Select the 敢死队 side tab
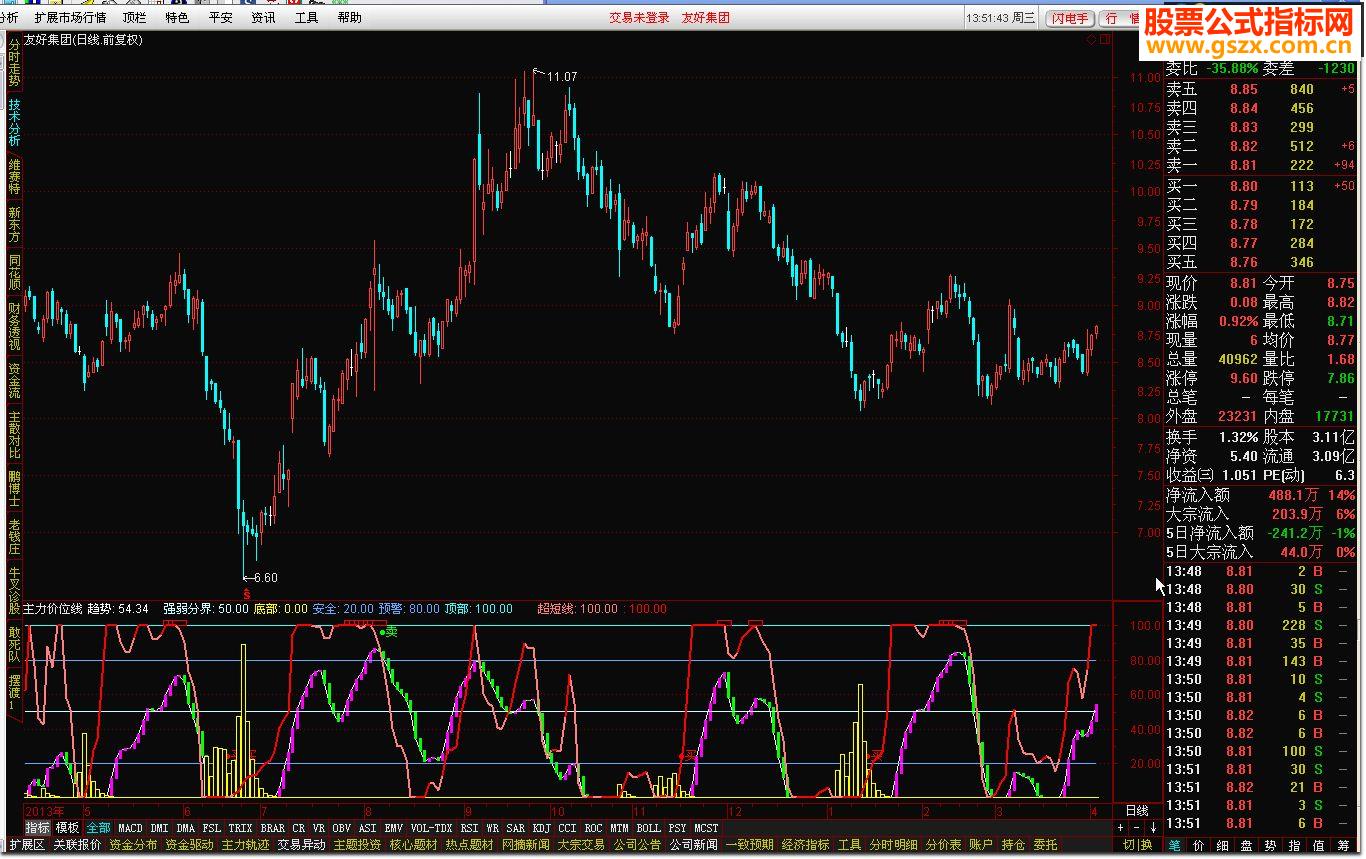The height and width of the screenshot is (859, 1366). pos(14,644)
